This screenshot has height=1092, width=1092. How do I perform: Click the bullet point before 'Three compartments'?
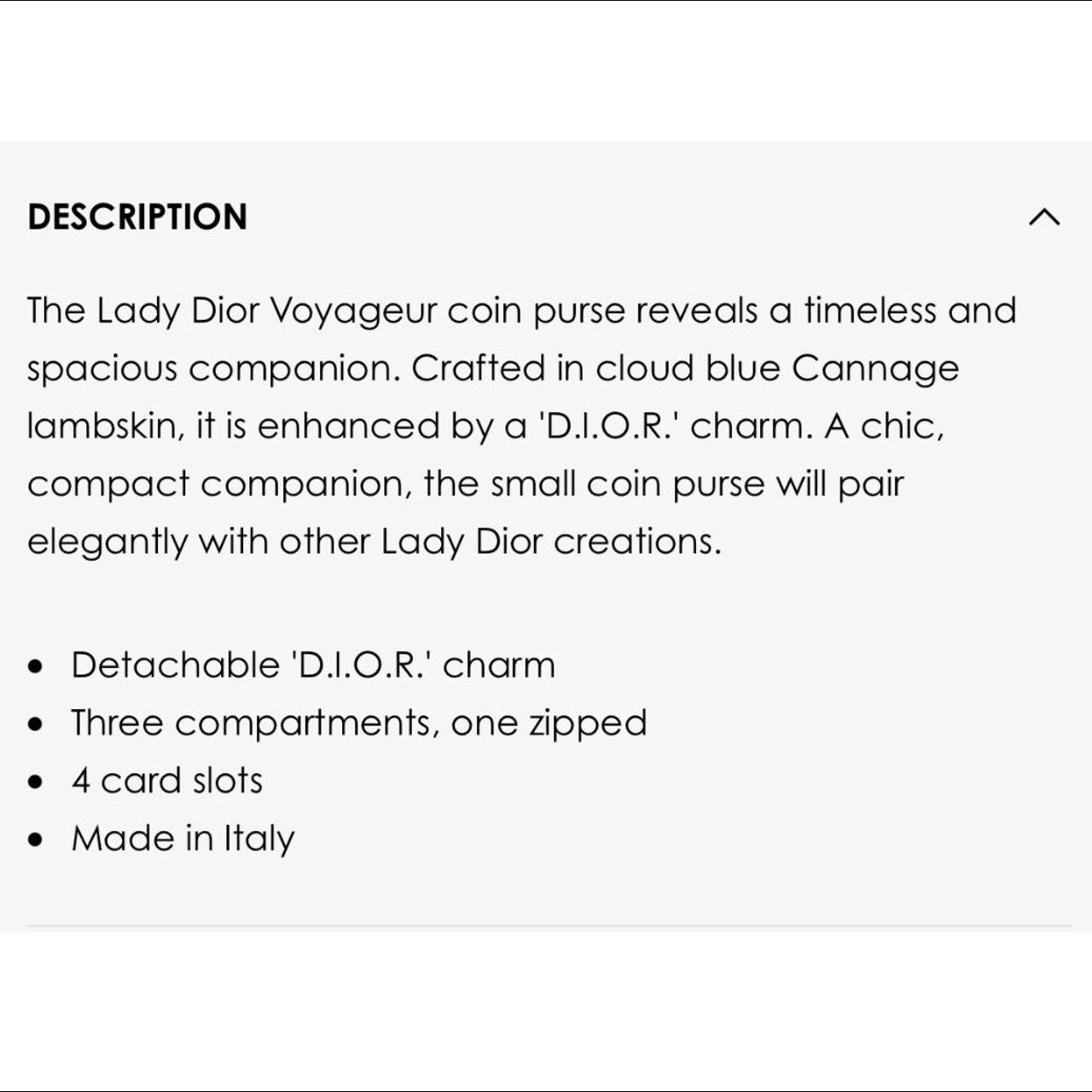point(35,724)
